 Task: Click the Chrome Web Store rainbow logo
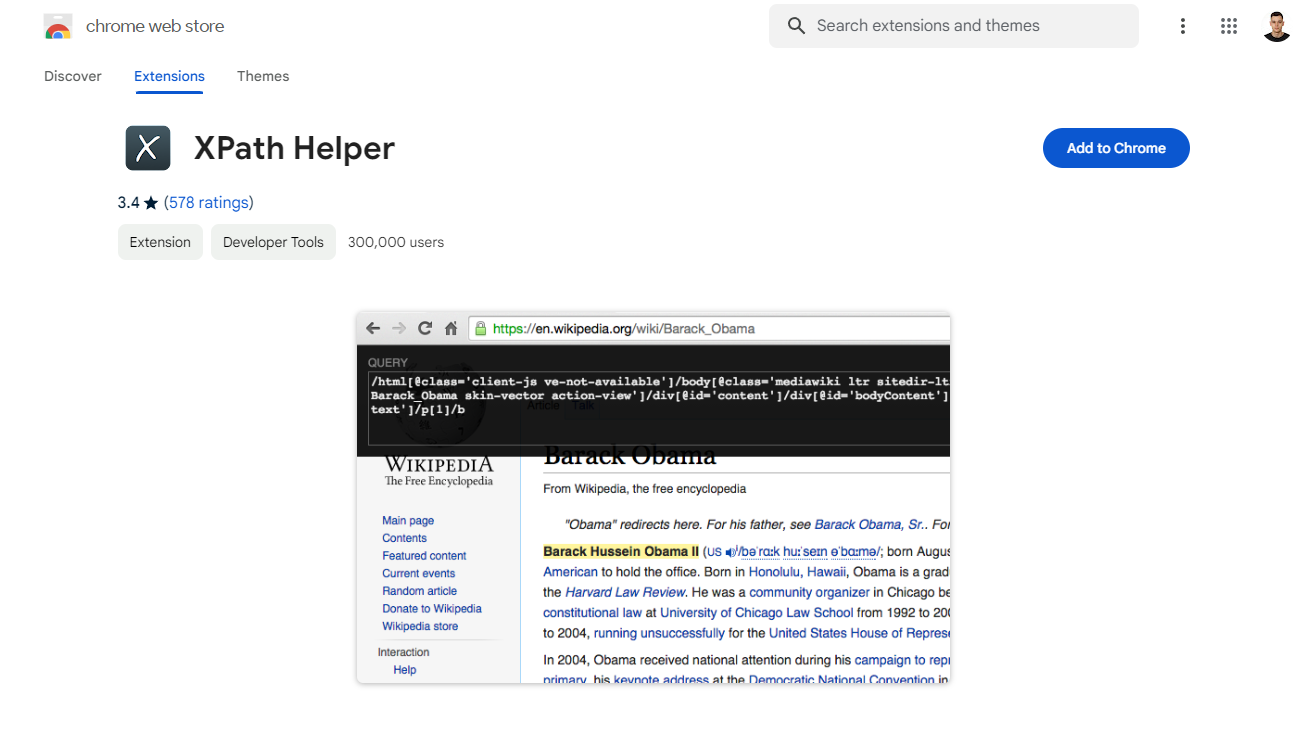point(58,27)
